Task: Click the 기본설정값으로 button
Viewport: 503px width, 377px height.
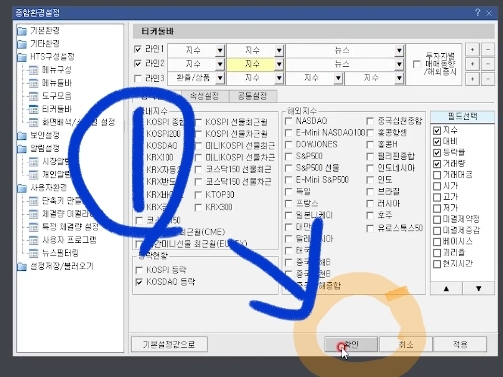Action: [169, 344]
